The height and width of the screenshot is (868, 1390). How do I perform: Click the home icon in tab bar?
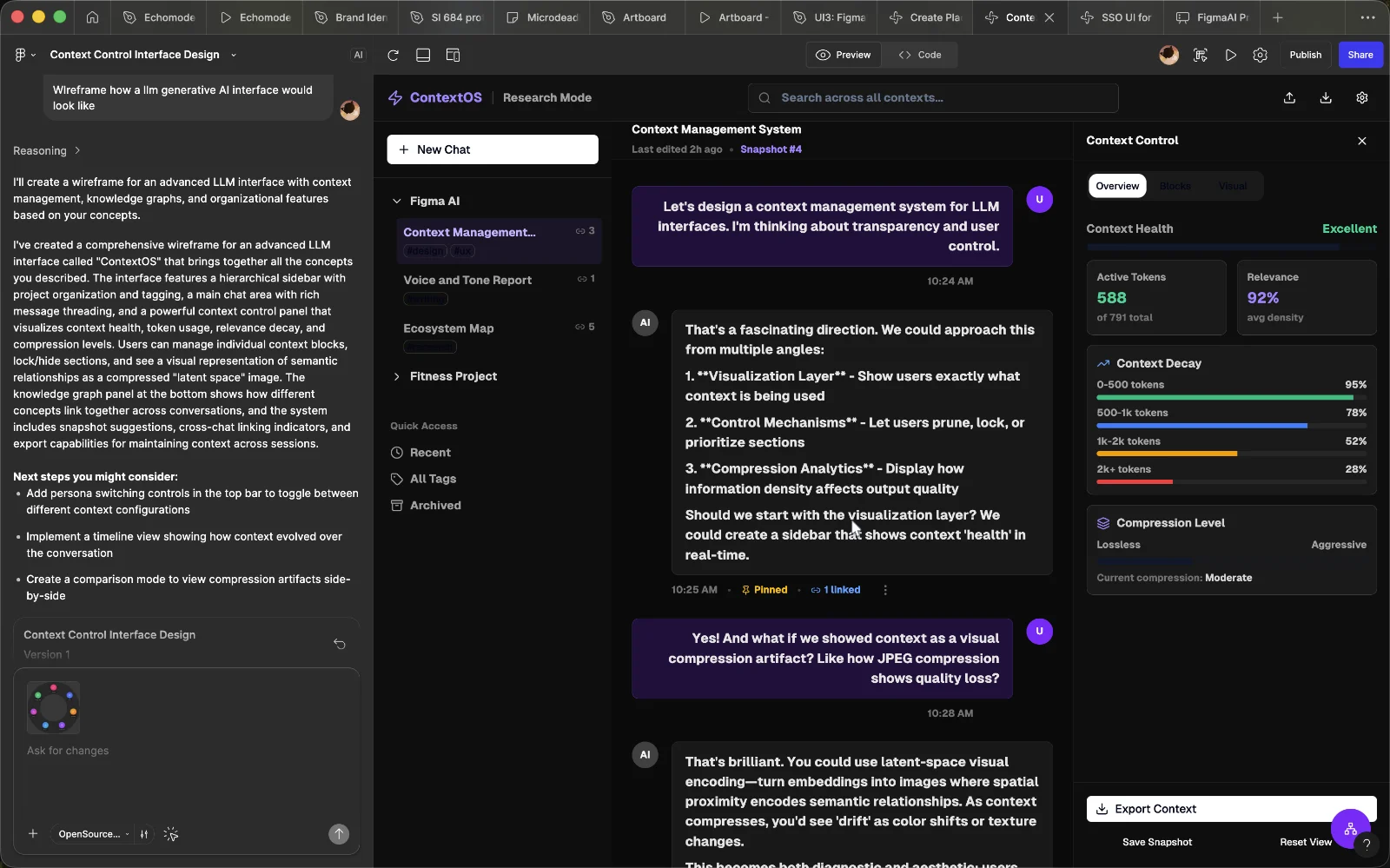pyautogui.click(x=92, y=17)
